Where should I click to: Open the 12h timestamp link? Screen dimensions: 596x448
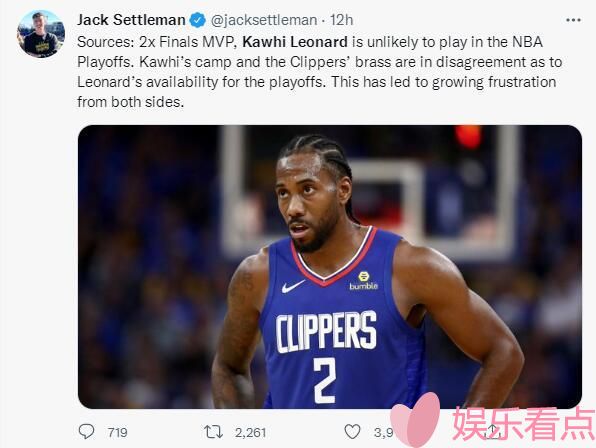341,20
